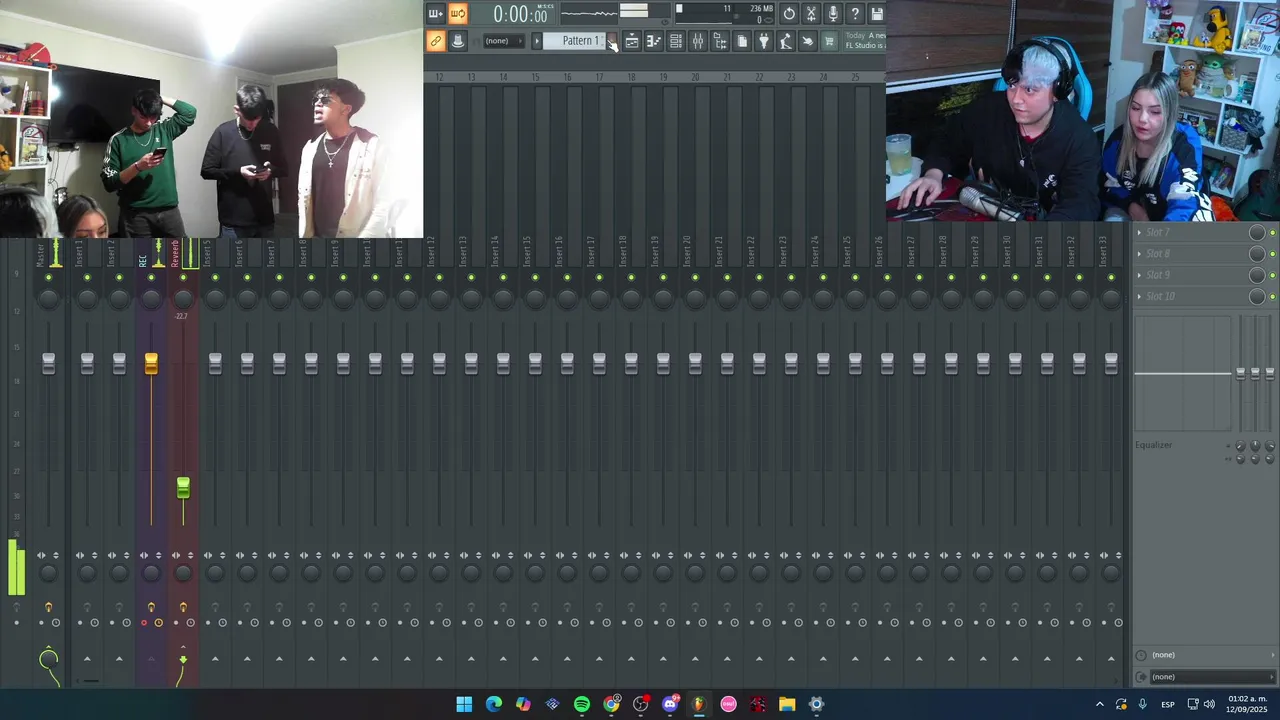Mute the Master track green light
Viewport: 1280px width, 720px height.
48,278
